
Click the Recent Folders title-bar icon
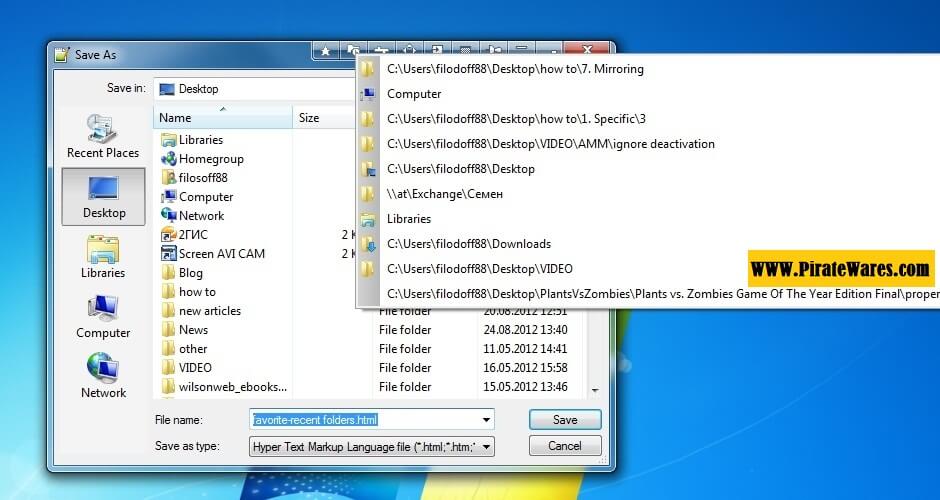pyautogui.click(x=353, y=49)
